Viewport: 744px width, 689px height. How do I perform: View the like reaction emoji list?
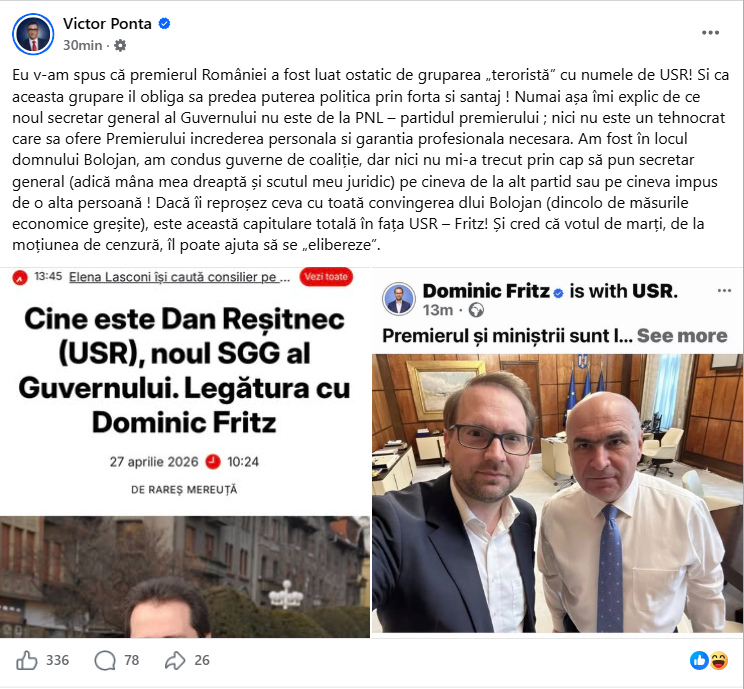(x=699, y=660)
